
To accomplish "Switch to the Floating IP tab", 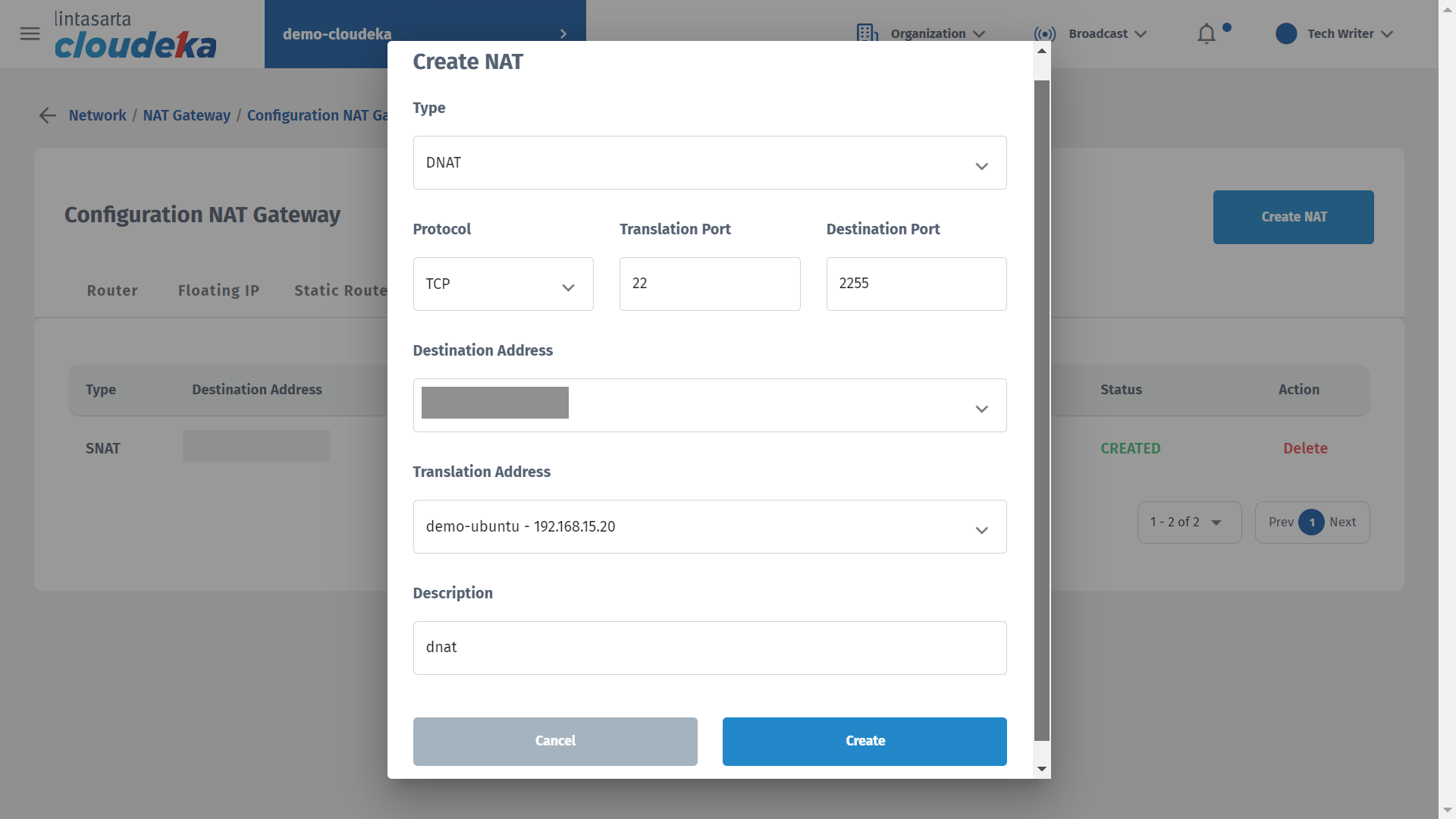I will pos(218,290).
